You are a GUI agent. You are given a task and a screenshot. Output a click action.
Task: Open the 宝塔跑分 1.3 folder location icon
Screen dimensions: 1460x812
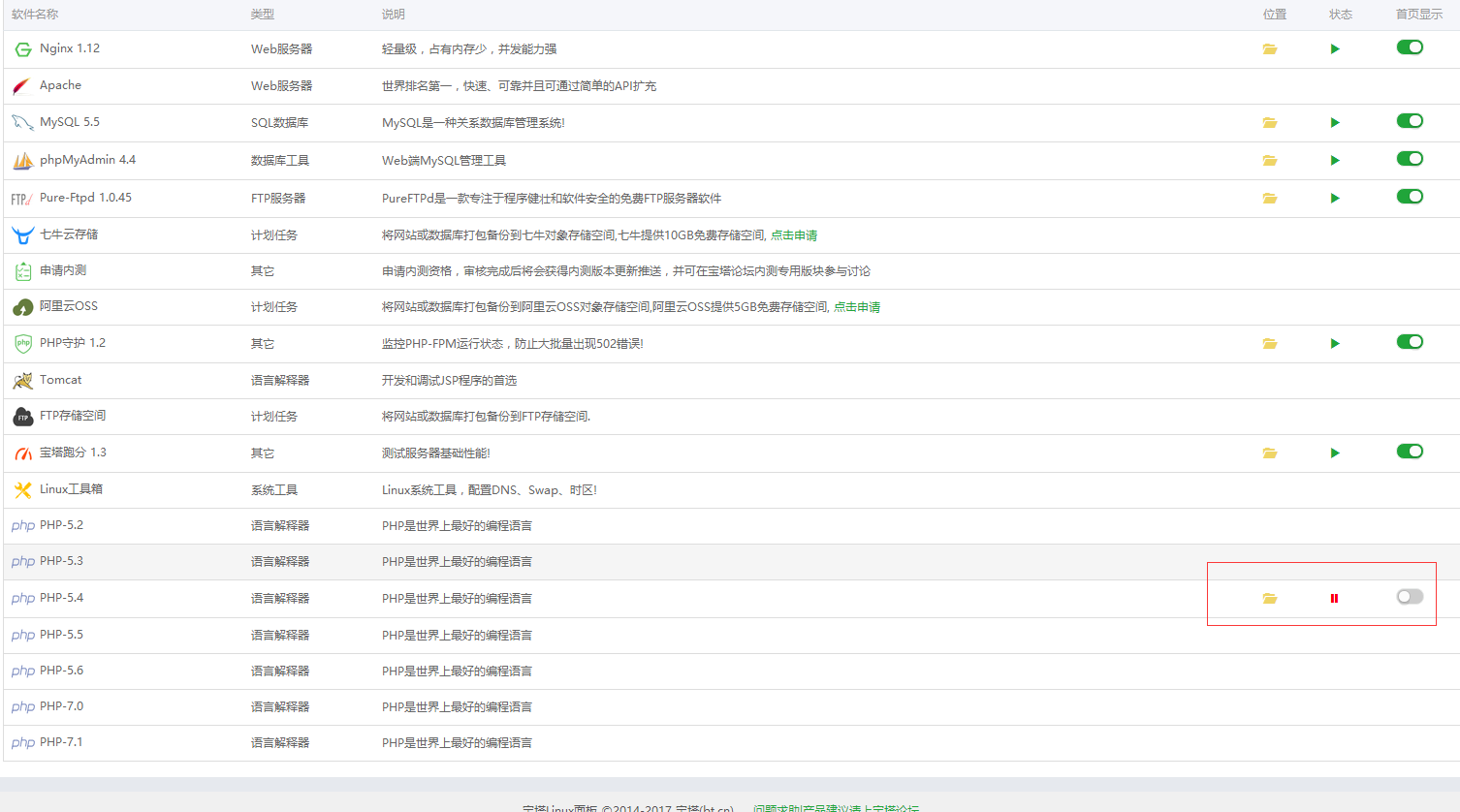[1269, 453]
